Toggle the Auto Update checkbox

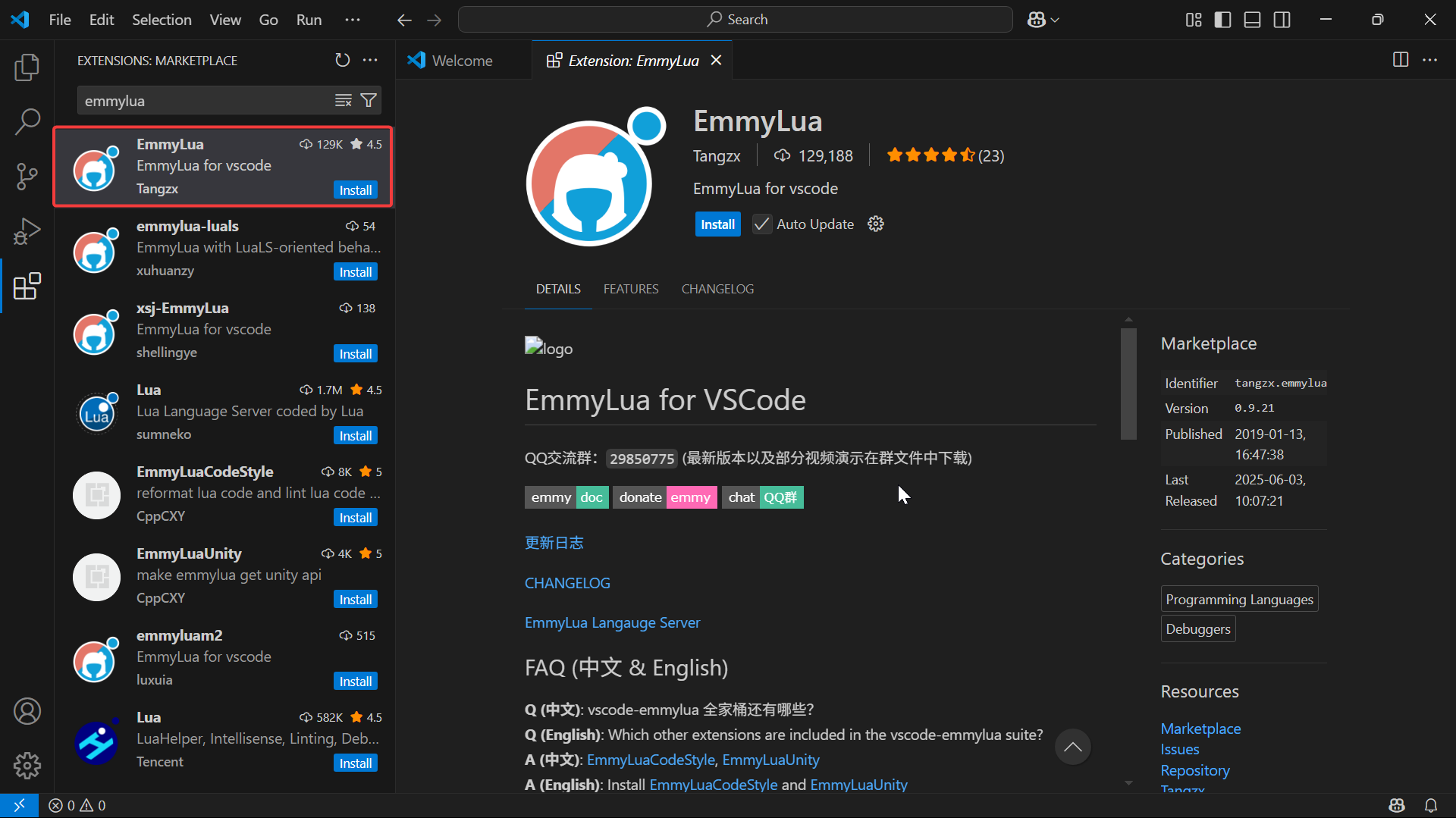[761, 224]
